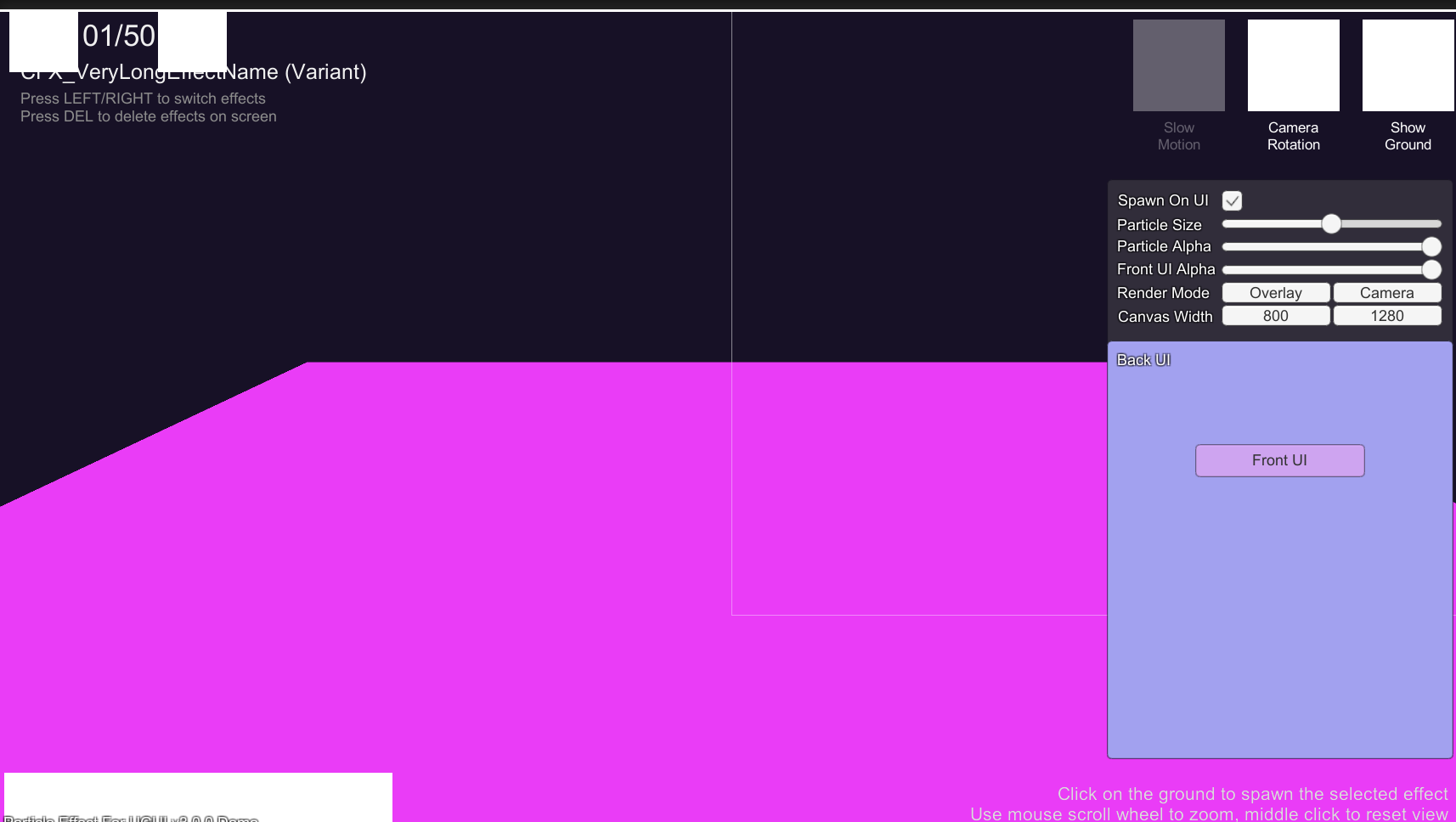Click the Back UI panel header
This screenshot has width=1456, height=822.
tap(1143, 359)
